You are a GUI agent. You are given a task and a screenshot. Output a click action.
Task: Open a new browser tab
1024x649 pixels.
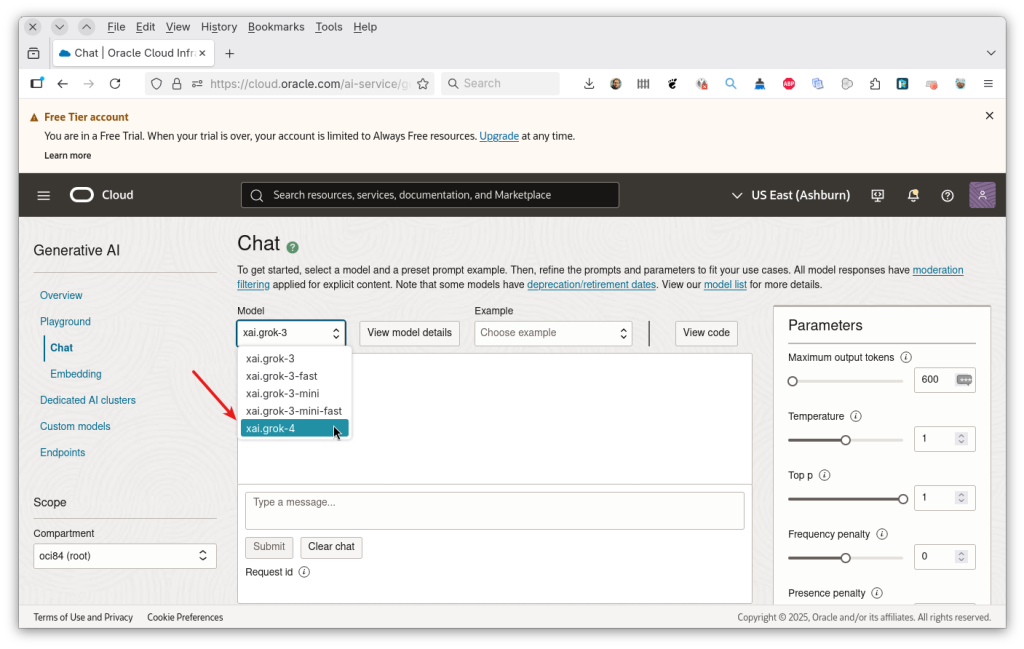pos(229,54)
